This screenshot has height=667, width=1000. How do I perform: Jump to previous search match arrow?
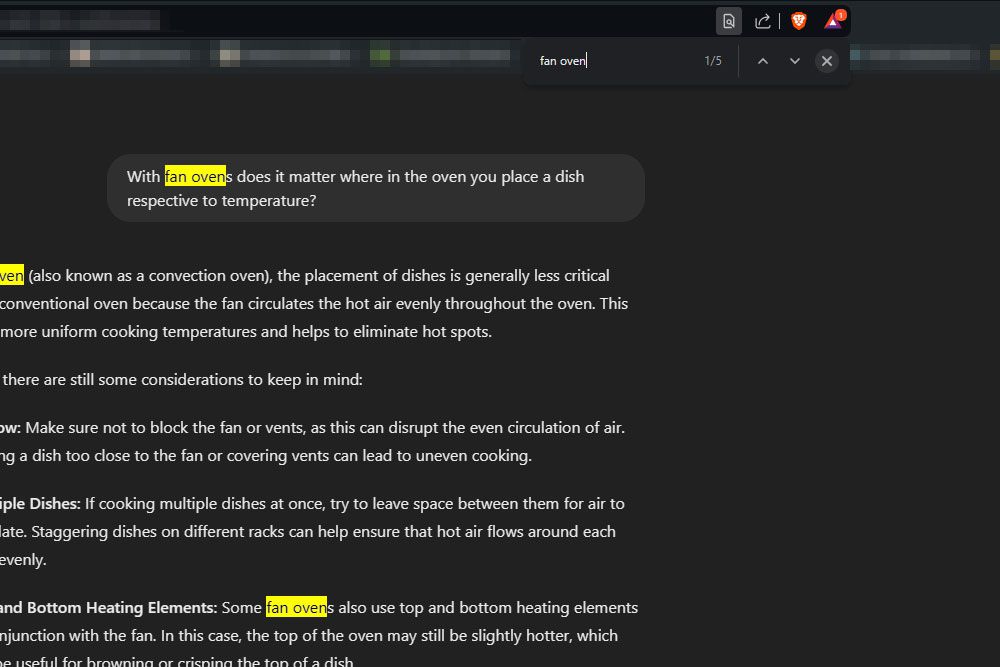click(x=763, y=61)
